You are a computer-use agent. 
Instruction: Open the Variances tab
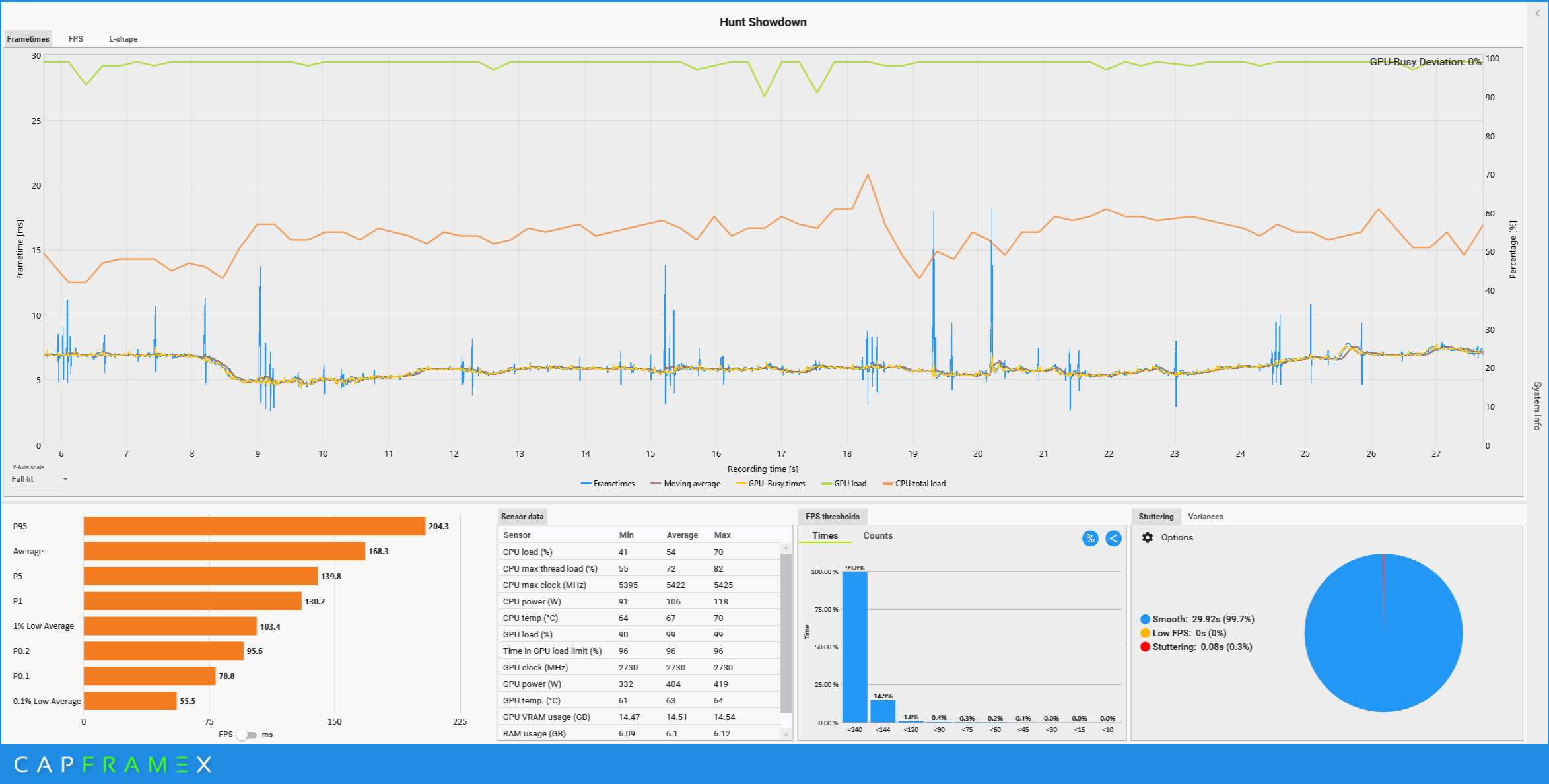click(1205, 517)
